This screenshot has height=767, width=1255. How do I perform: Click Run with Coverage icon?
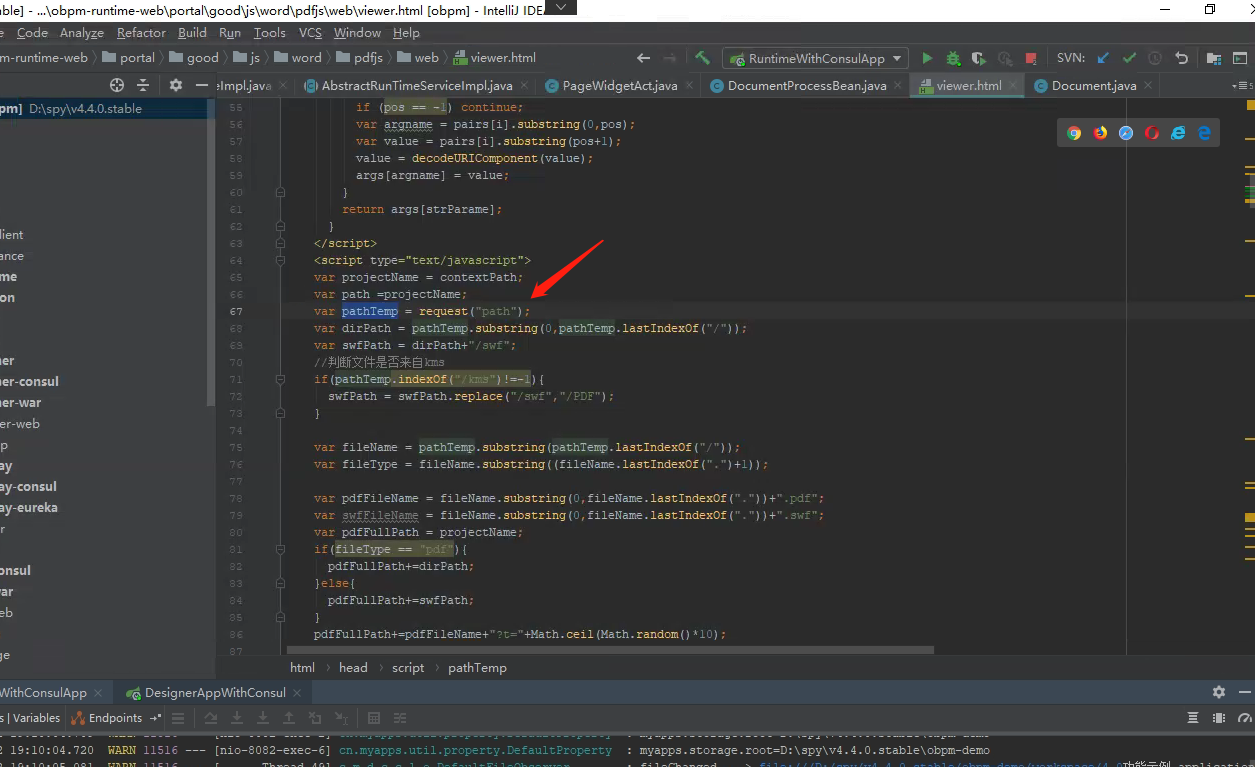coord(979,58)
